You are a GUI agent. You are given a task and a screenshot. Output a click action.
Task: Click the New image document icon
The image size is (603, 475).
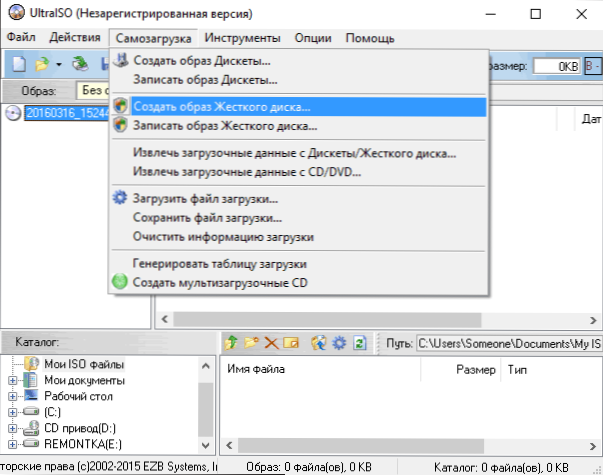pyautogui.click(x=19, y=64)
